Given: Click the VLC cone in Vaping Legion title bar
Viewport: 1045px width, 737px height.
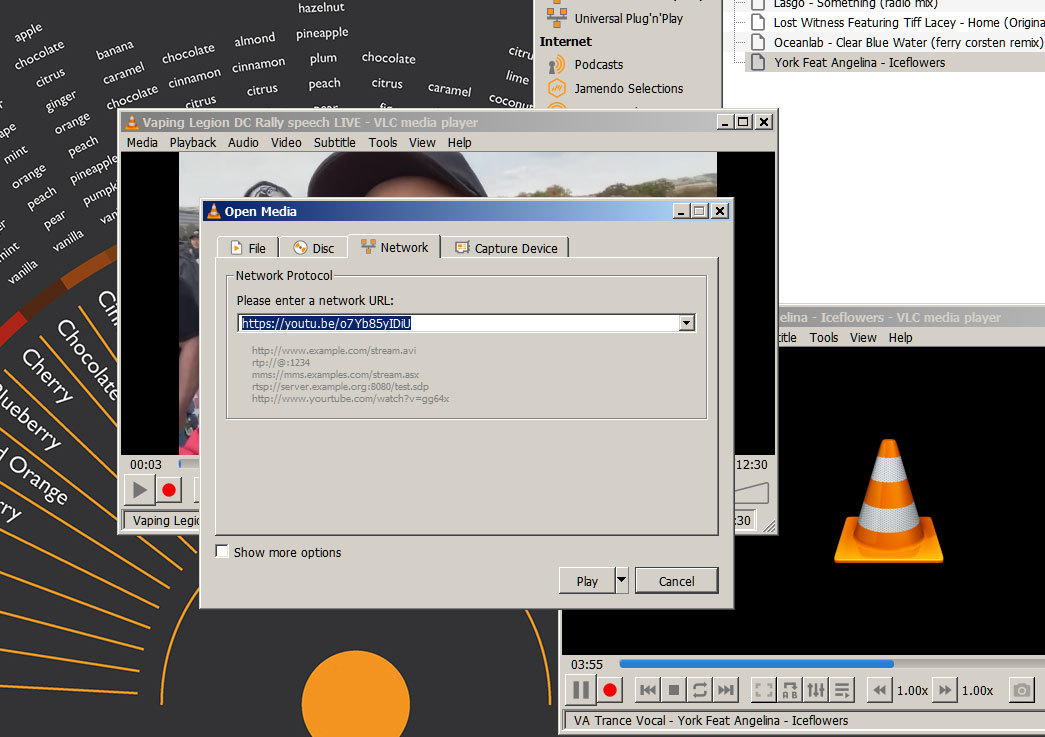Looking at the screenshot, I should tap(132, 122).
